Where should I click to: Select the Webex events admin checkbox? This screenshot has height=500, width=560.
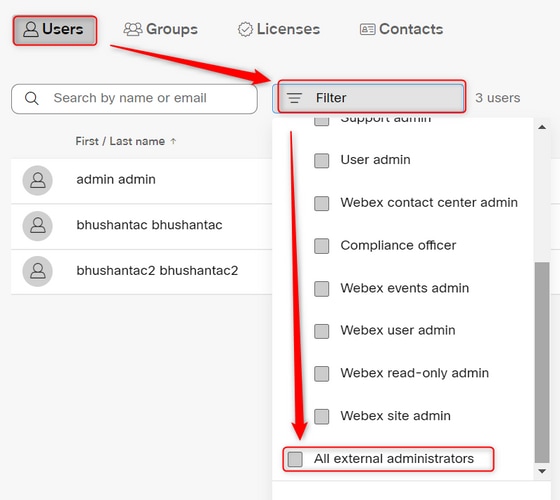coord(321,289)
